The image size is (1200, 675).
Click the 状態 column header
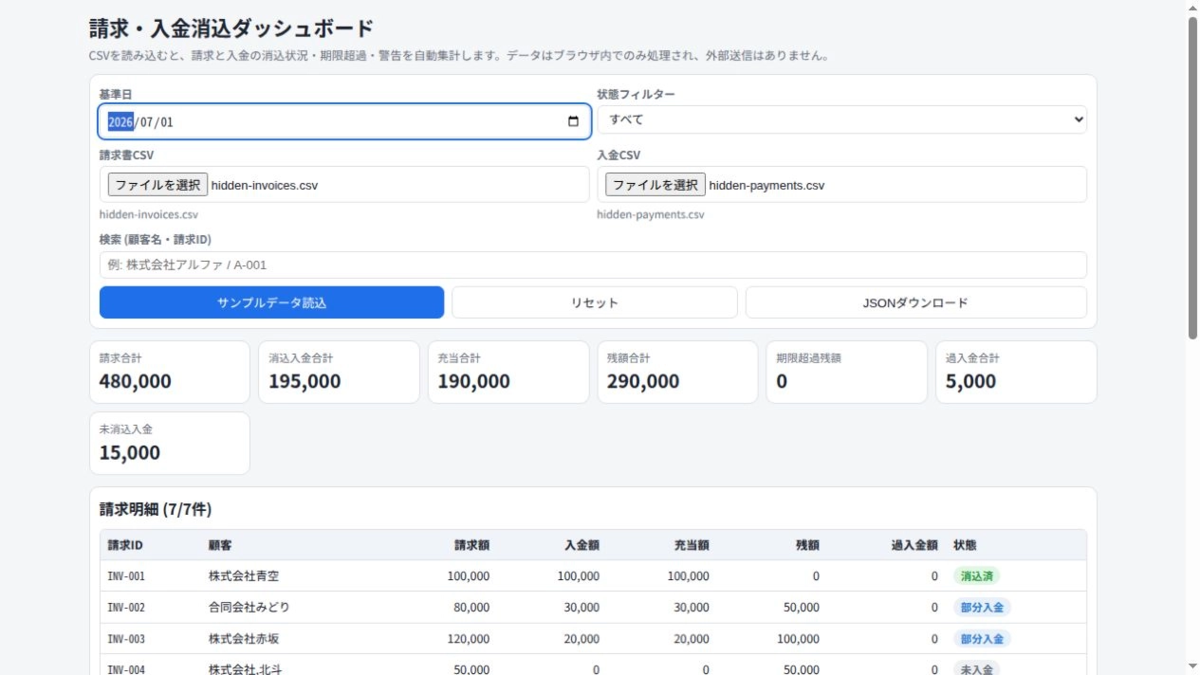pyautogui.click(x=965, y=545)
